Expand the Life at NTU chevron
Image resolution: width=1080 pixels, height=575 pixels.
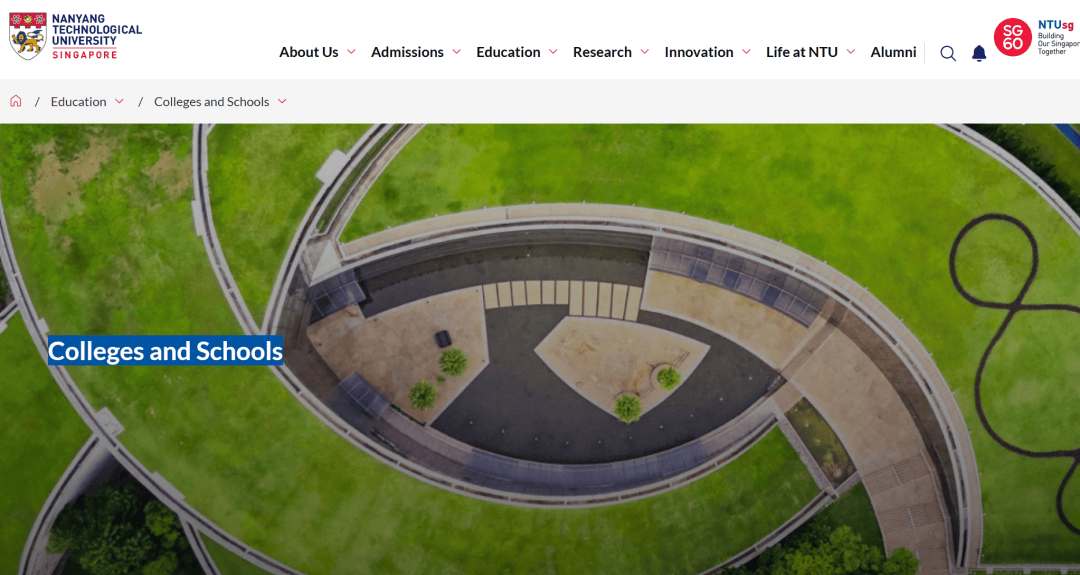tap(850, 52)
